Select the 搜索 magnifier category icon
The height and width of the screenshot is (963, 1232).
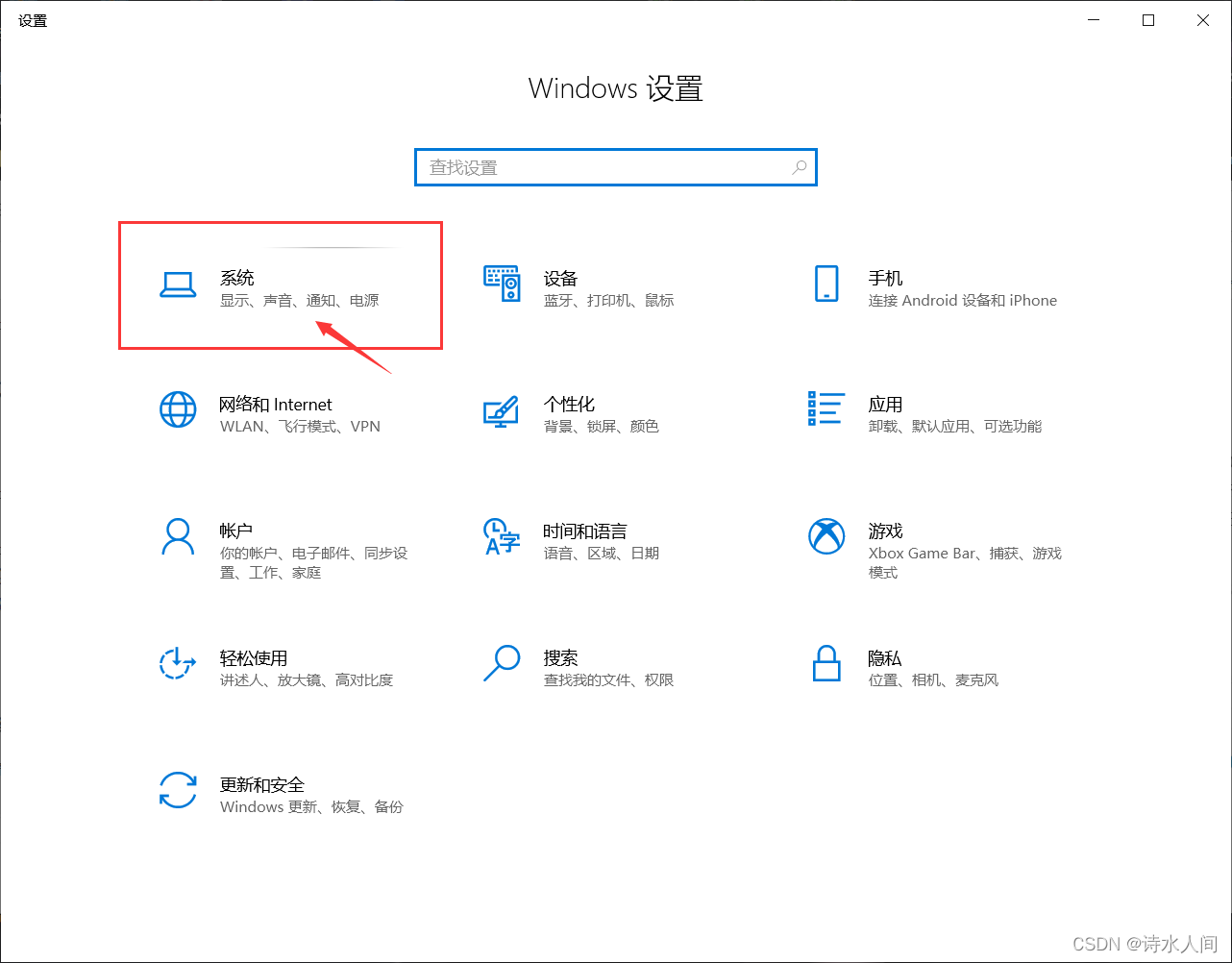[502, 663]
